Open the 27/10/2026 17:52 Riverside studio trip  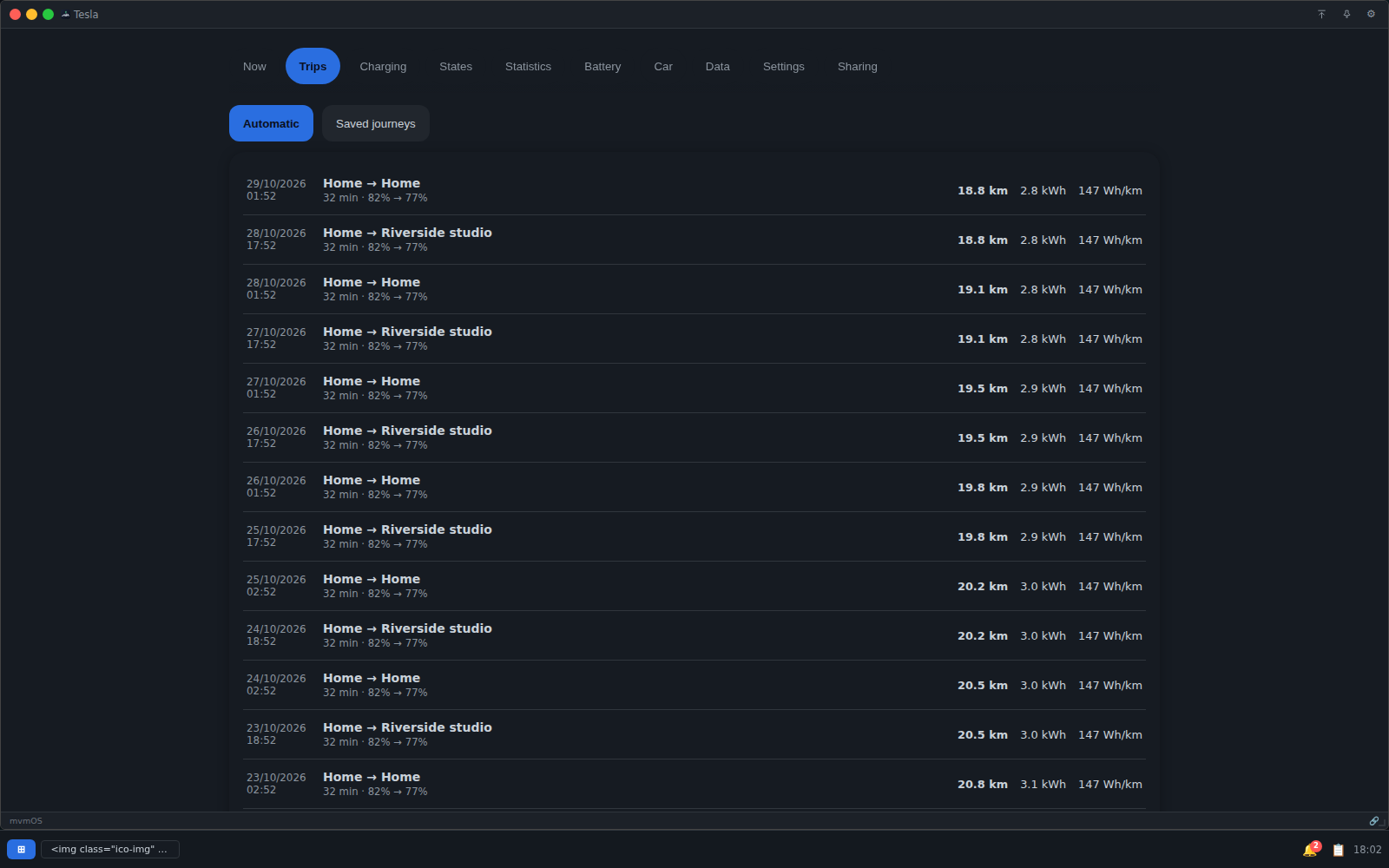(x=694, y=339)
